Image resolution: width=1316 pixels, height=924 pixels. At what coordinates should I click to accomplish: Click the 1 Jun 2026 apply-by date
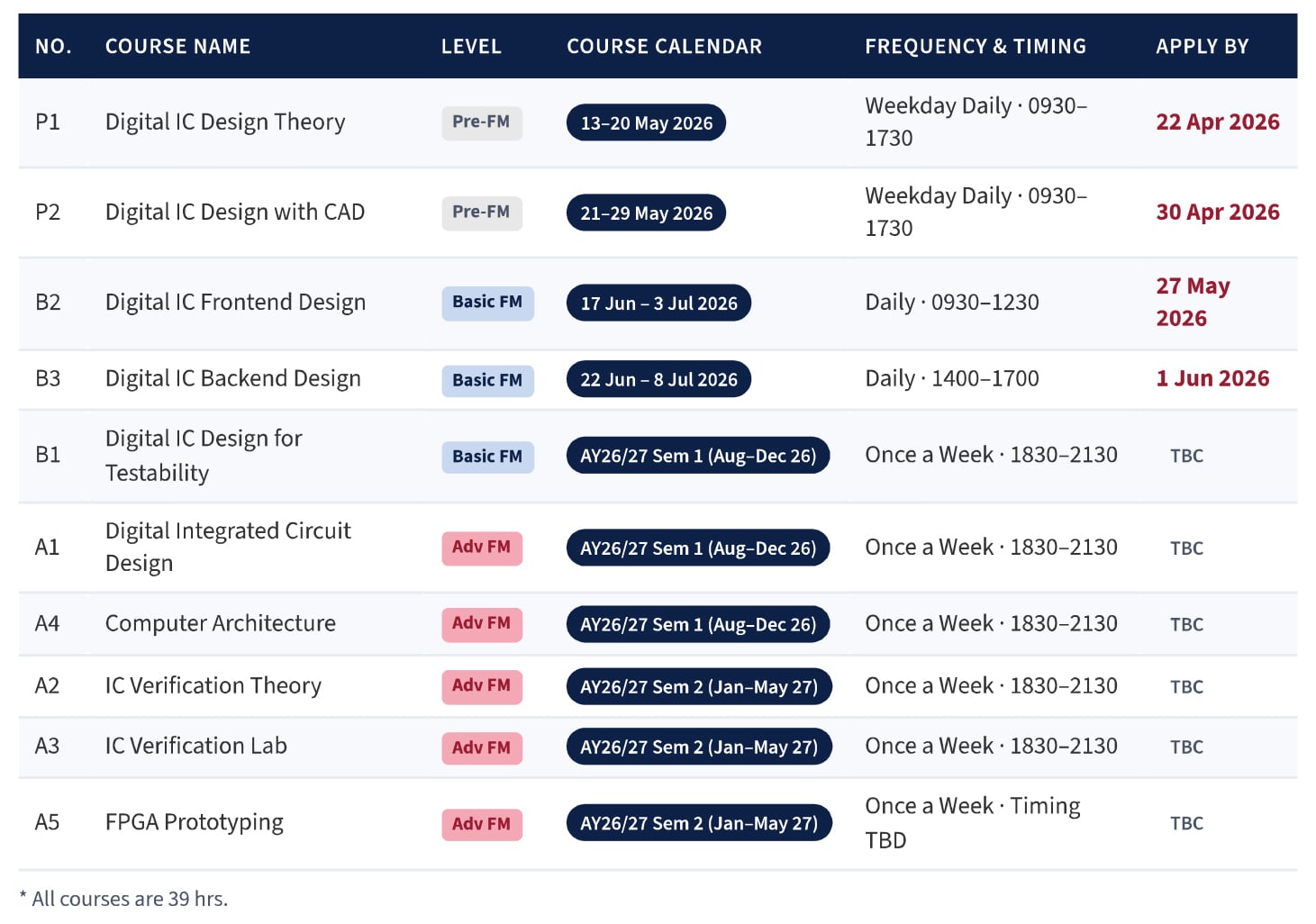pyautogui.click(x=1212, y=379)
